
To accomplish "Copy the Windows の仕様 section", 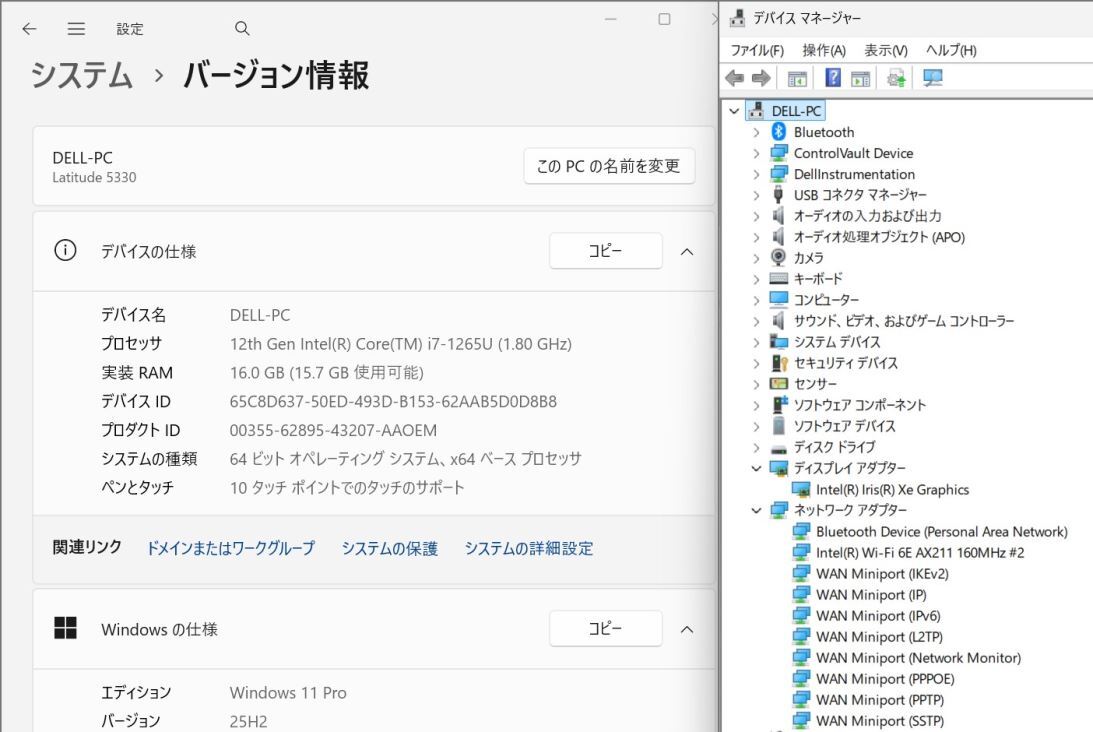I will click(605, 629).
